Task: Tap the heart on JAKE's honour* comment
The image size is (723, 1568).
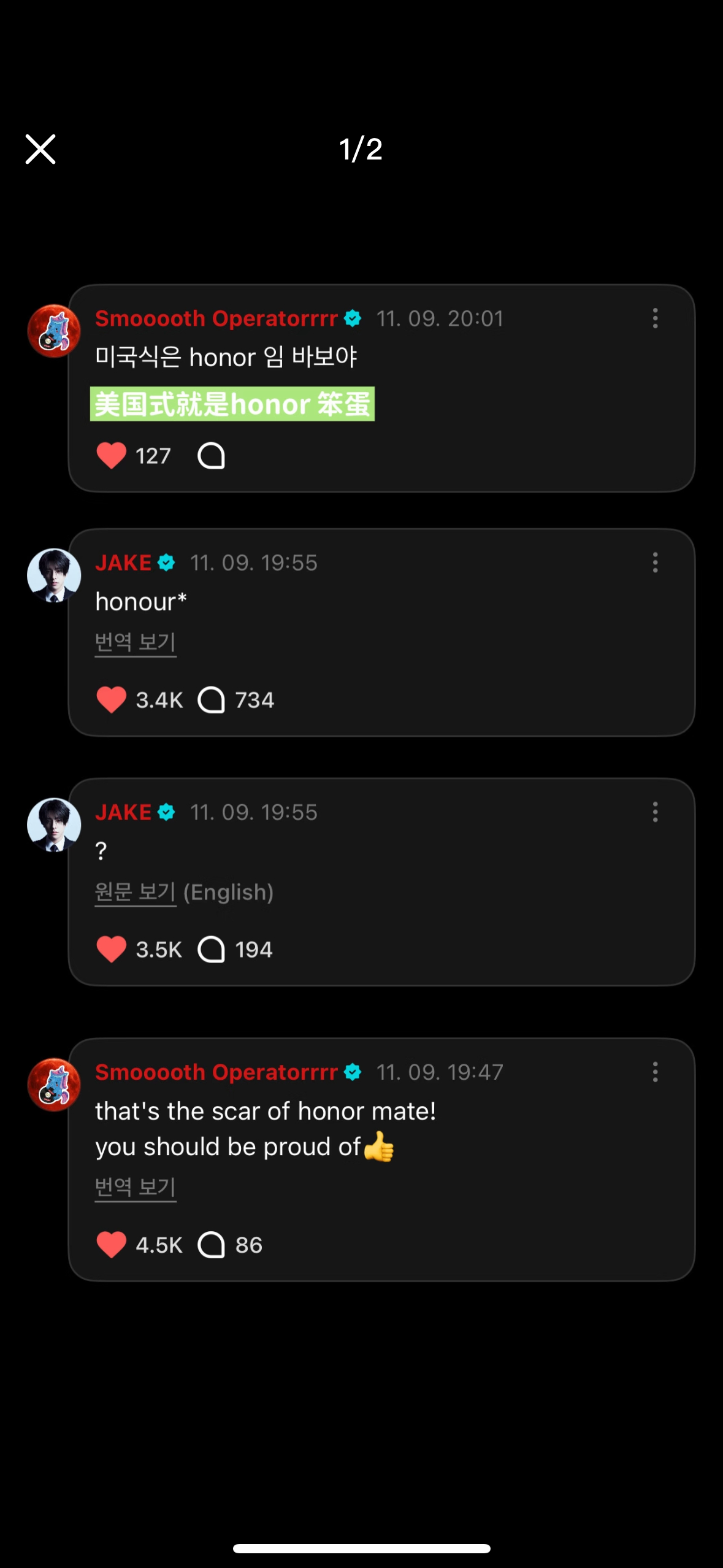Action: click(111, 700)
